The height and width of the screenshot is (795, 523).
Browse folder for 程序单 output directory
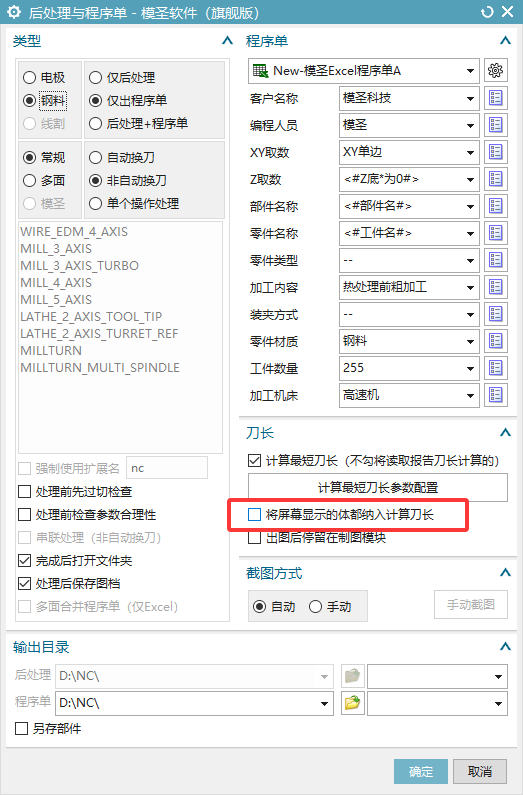pos(352,703)
